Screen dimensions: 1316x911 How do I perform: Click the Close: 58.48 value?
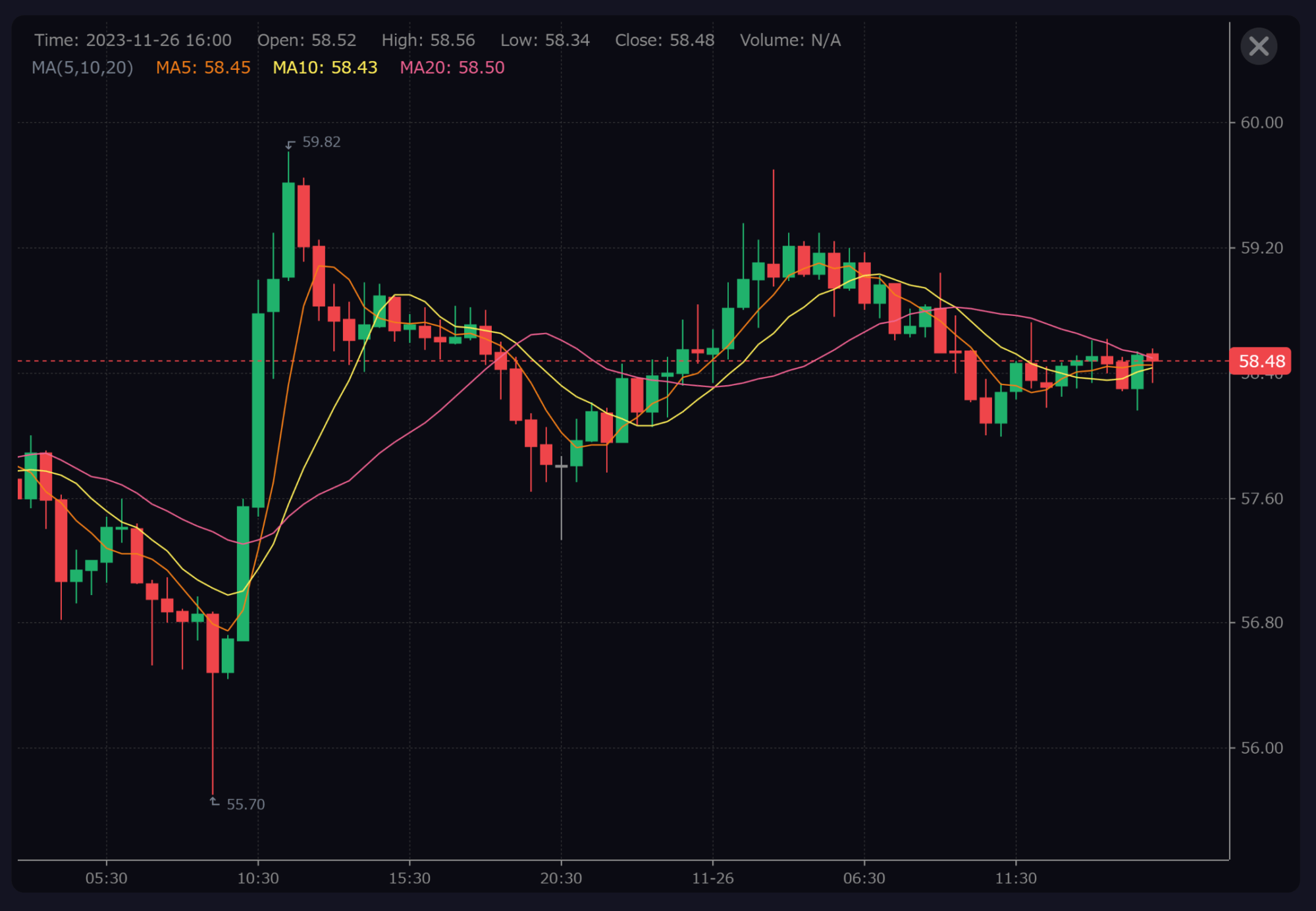coord(665,40)
